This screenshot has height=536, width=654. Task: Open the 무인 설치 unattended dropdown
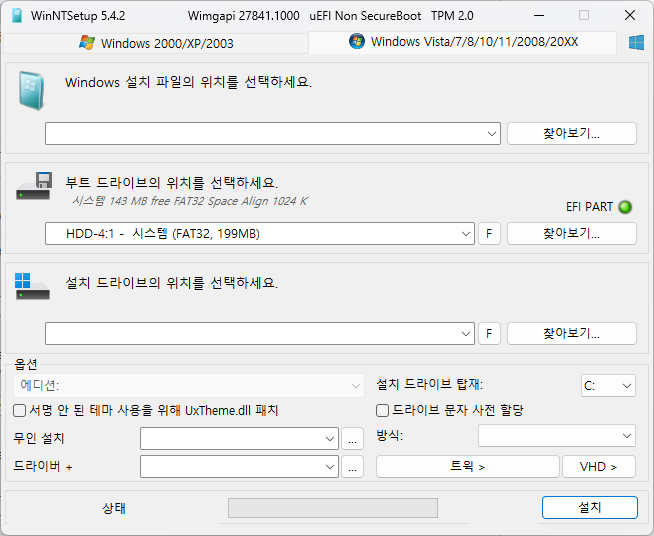(239, 438)
